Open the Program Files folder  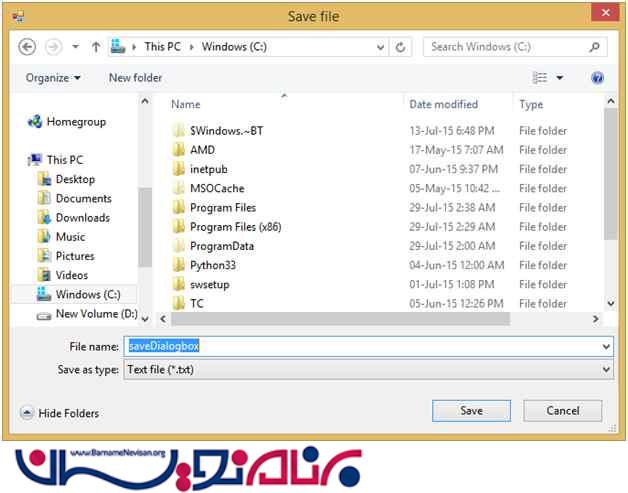coord(222,208)
